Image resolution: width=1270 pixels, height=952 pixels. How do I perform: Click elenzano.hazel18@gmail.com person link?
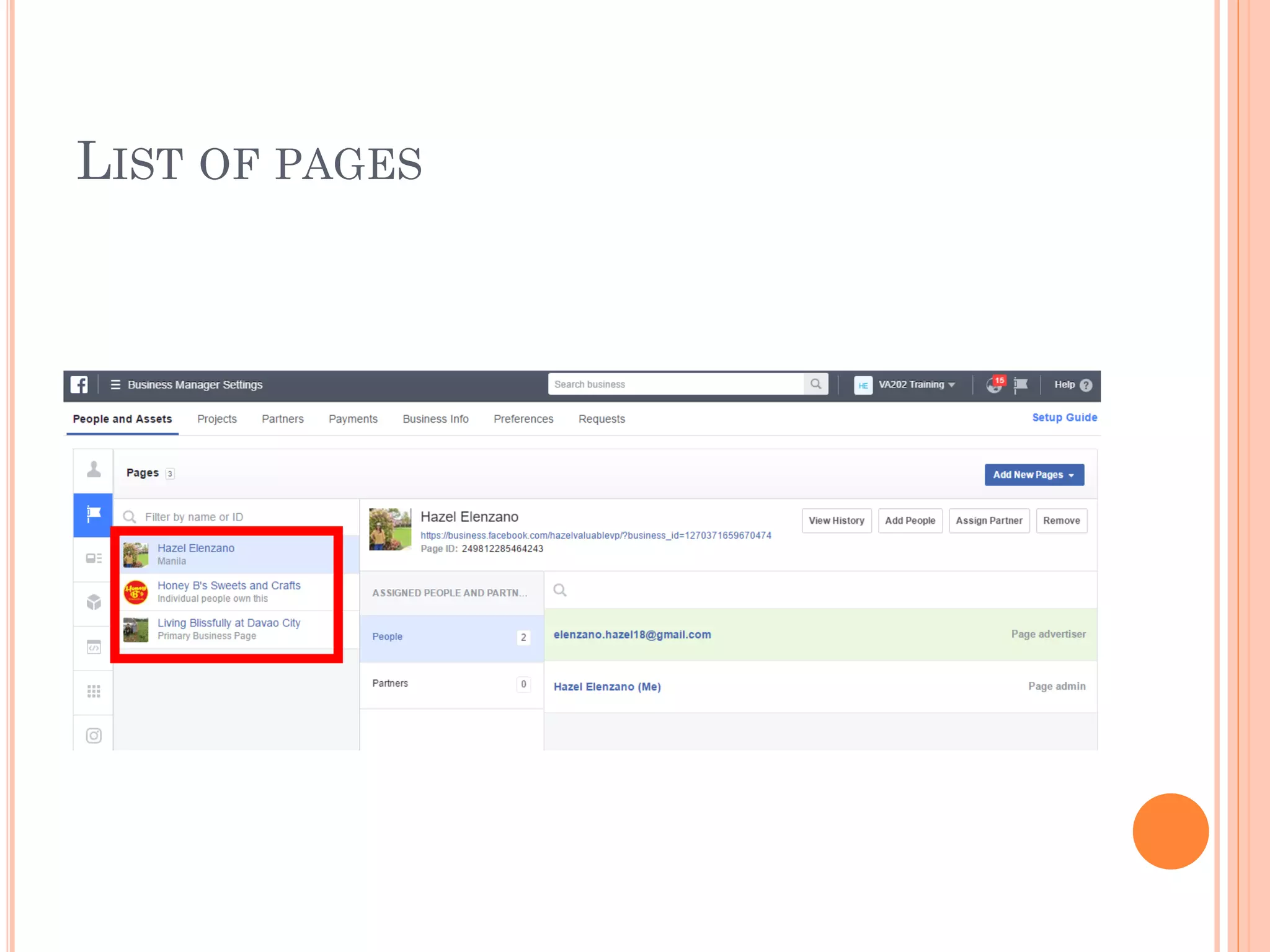pyautogui.click(x=633, y=635)
